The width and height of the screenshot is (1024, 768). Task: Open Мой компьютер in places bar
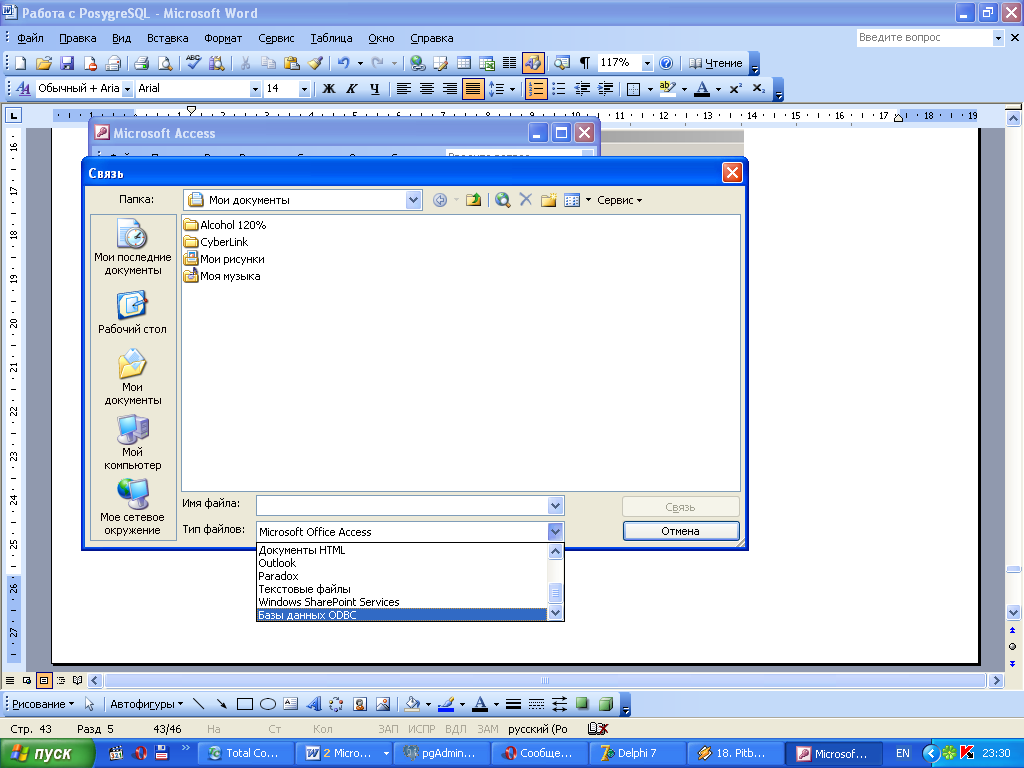pos(133,443)
